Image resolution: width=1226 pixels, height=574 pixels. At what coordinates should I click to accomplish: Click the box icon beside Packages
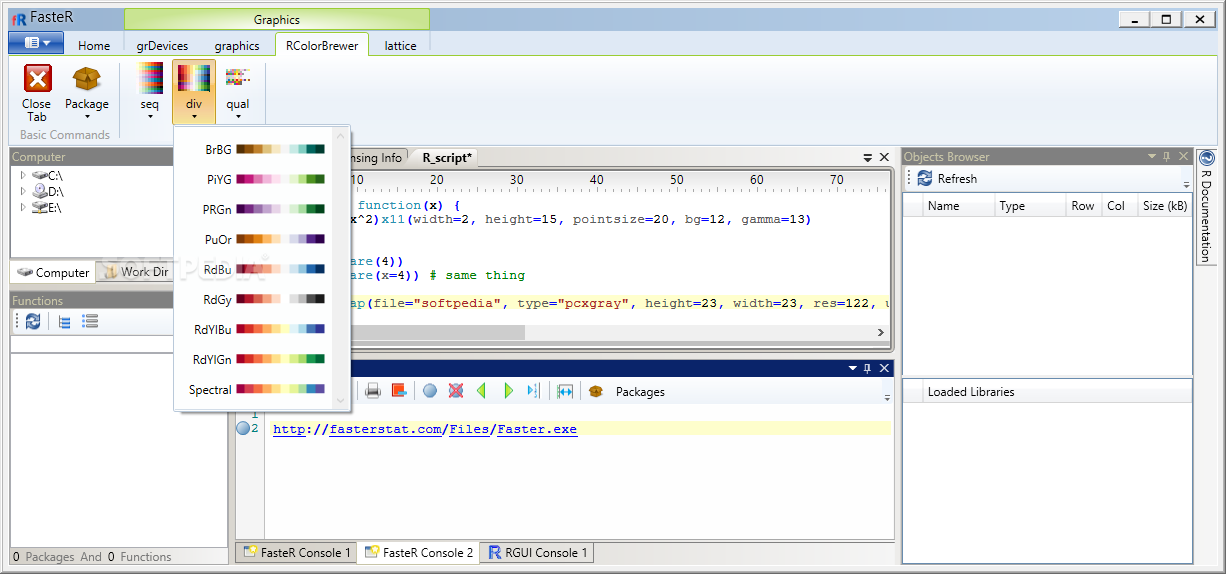coord(596,391)
